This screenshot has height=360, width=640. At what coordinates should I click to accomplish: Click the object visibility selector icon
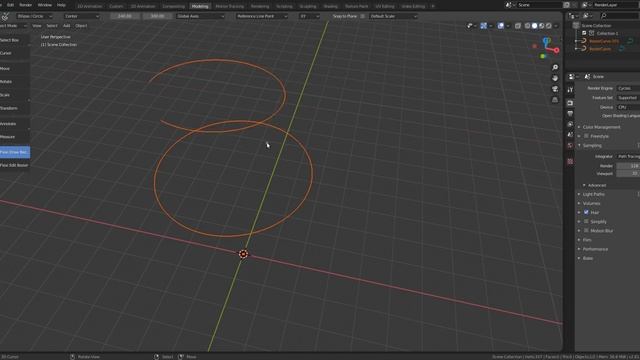coord(469,26)
